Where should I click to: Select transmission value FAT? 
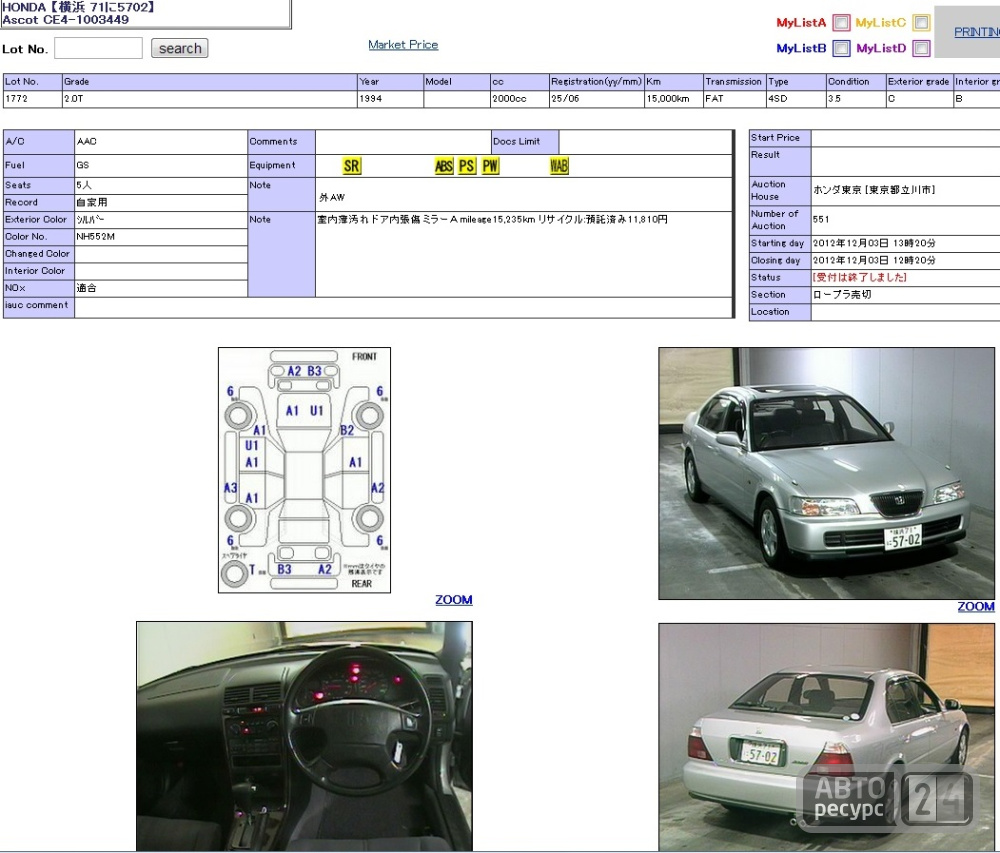[735, 99]
